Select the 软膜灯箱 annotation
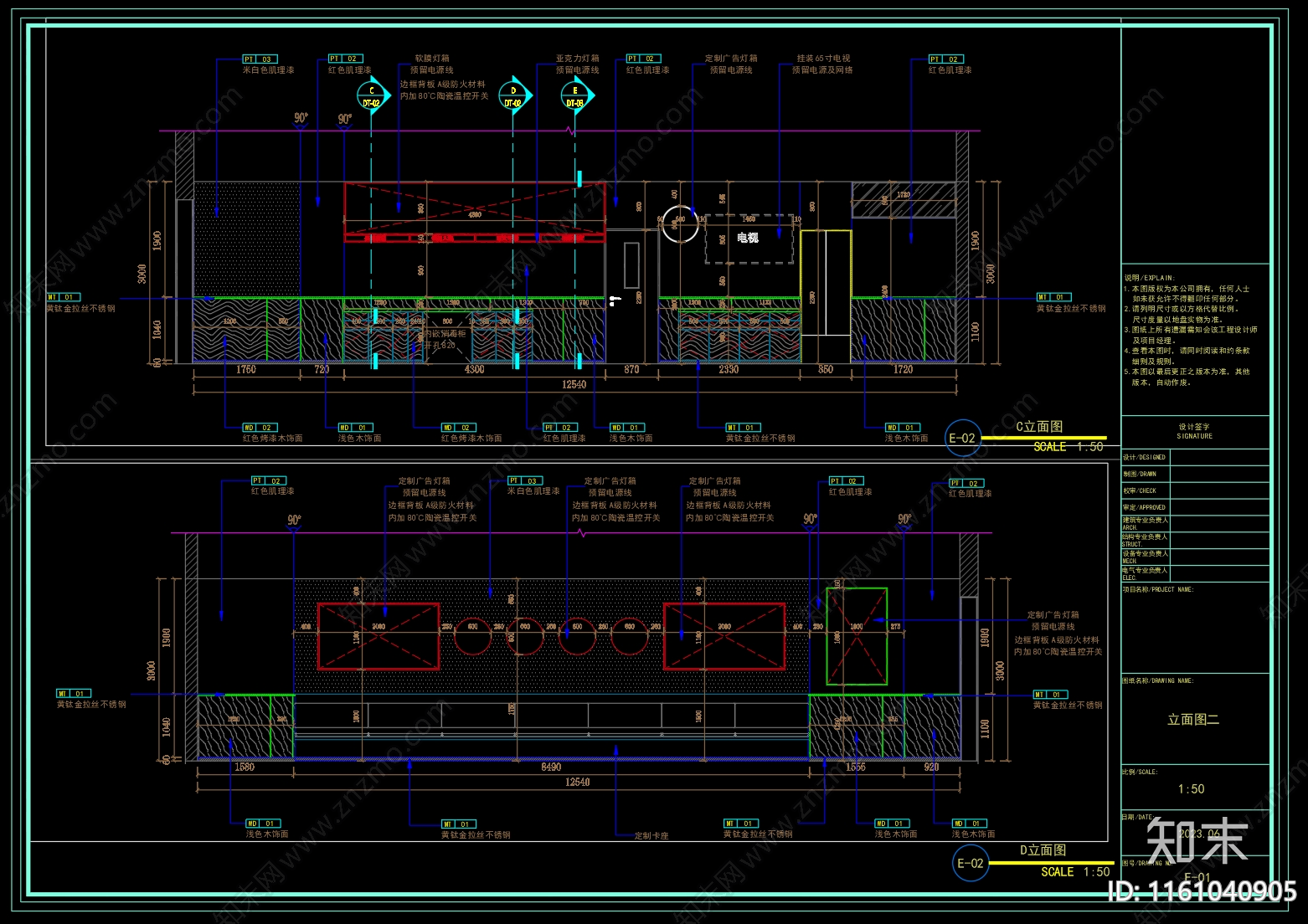The height and width of the screenshot is (924, 1308). pos(432,59)
